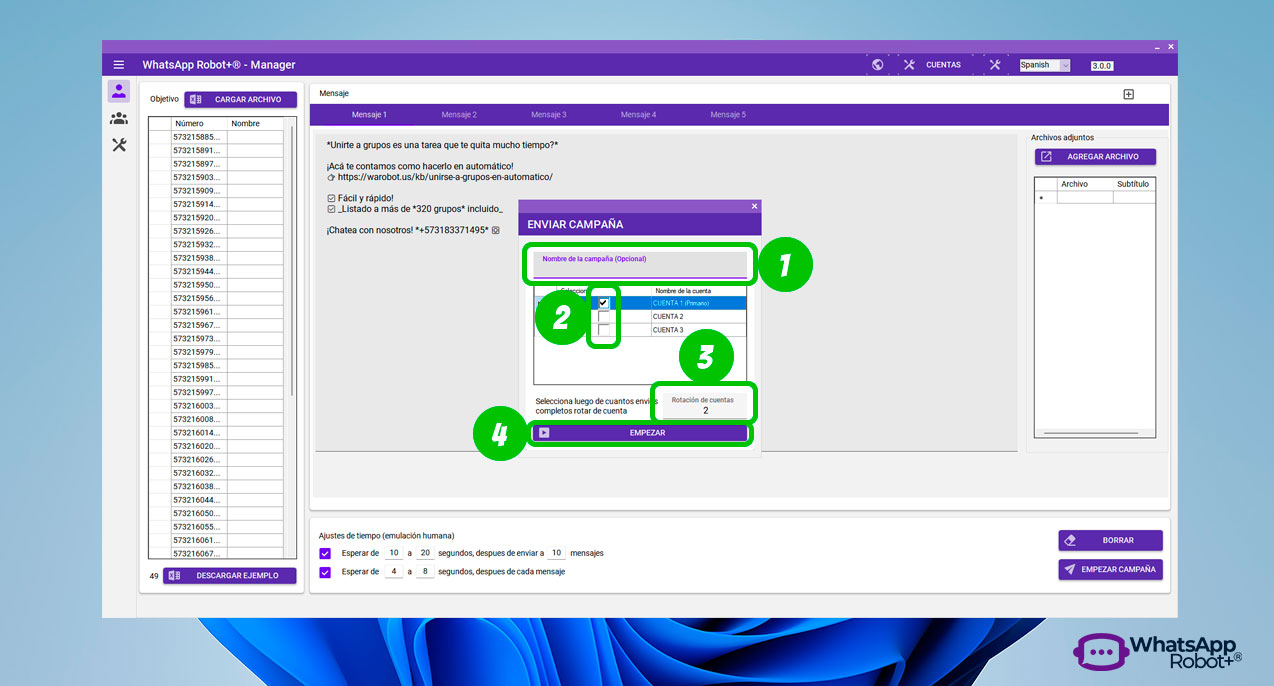Select the CUENTA 2 account name cell
Viewport: 1274px width, 686px height.
698,316
